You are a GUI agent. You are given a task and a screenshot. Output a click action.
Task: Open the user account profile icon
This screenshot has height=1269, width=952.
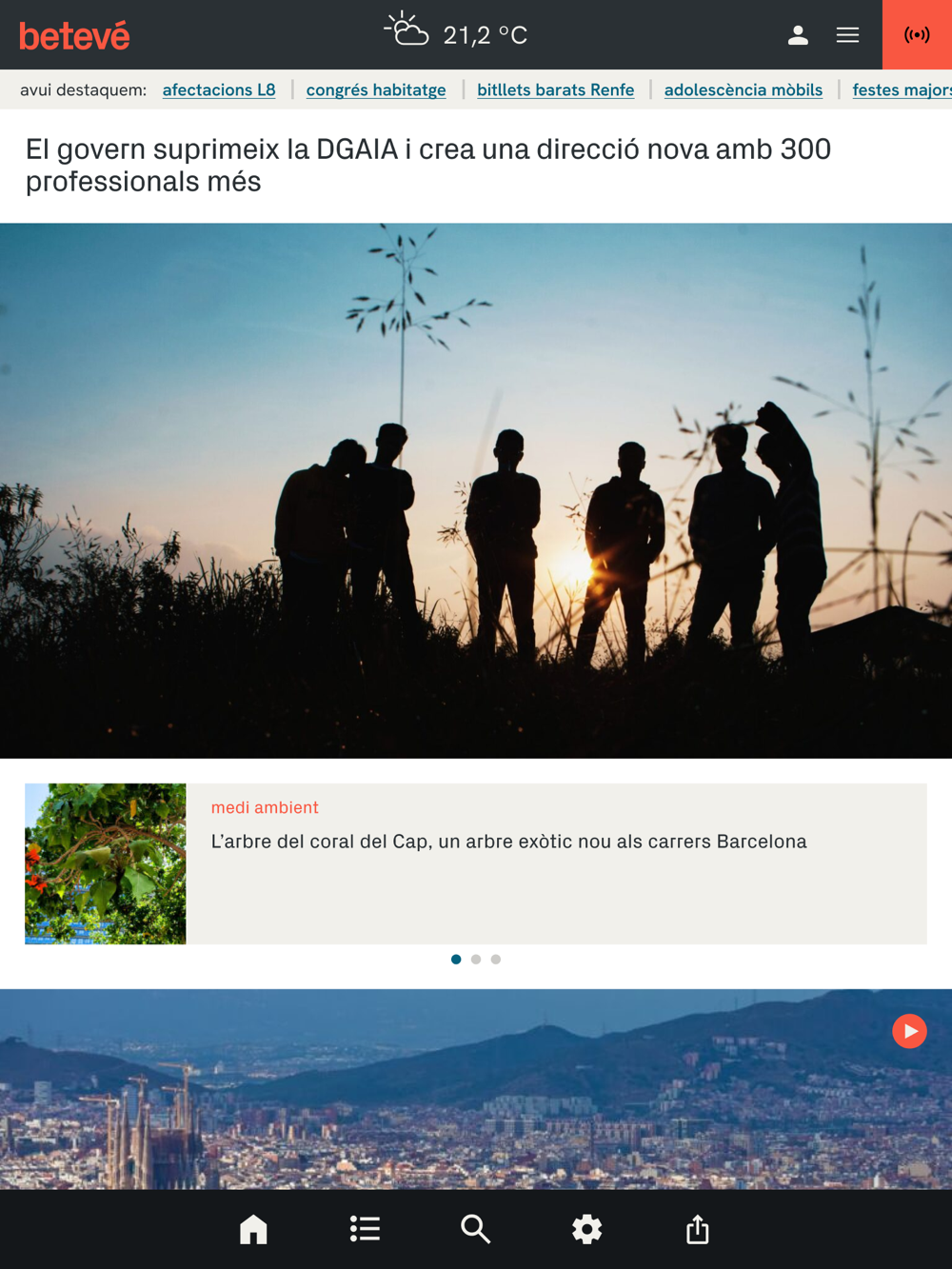[x=798, y=35]
